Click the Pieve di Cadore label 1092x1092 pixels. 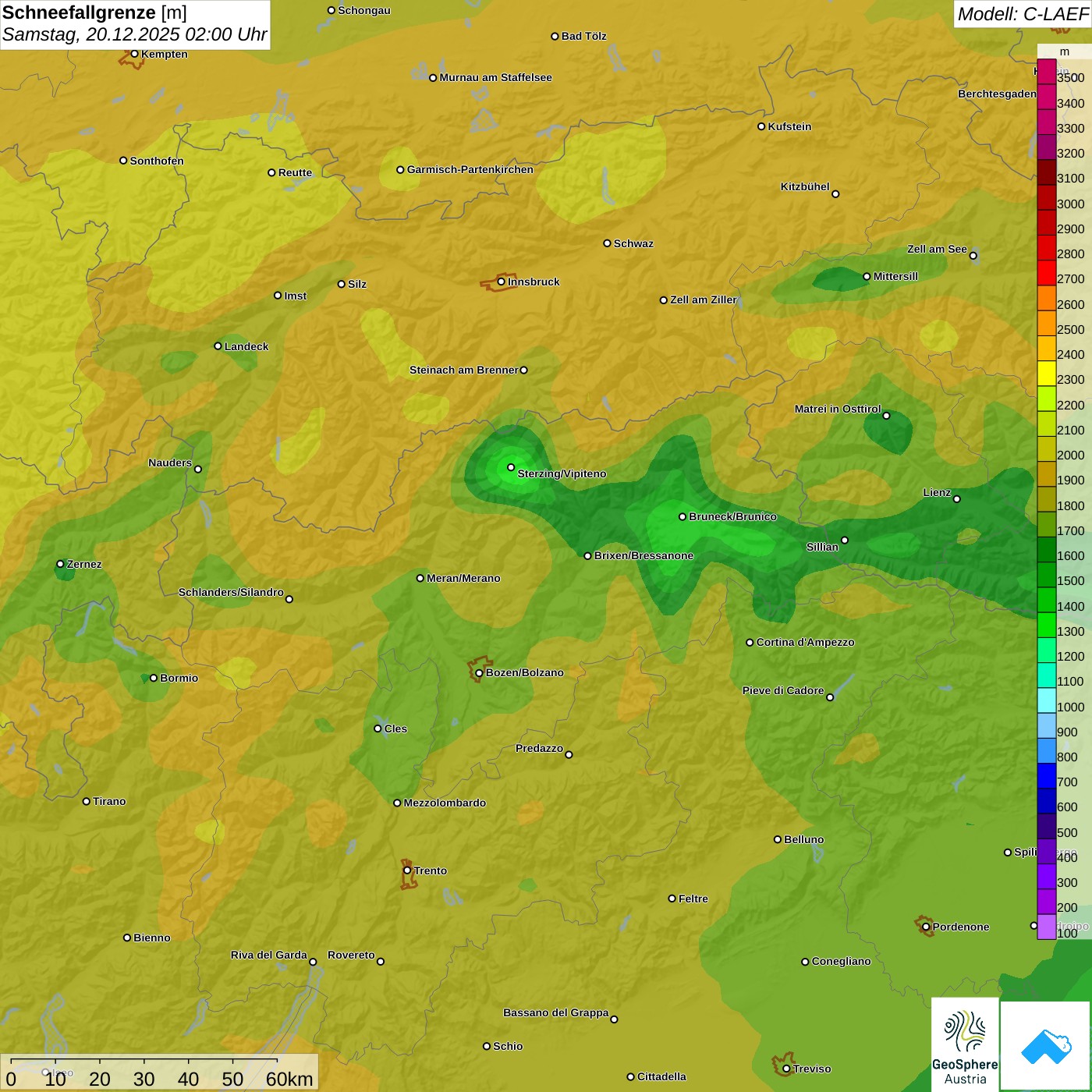coord(783,690)
